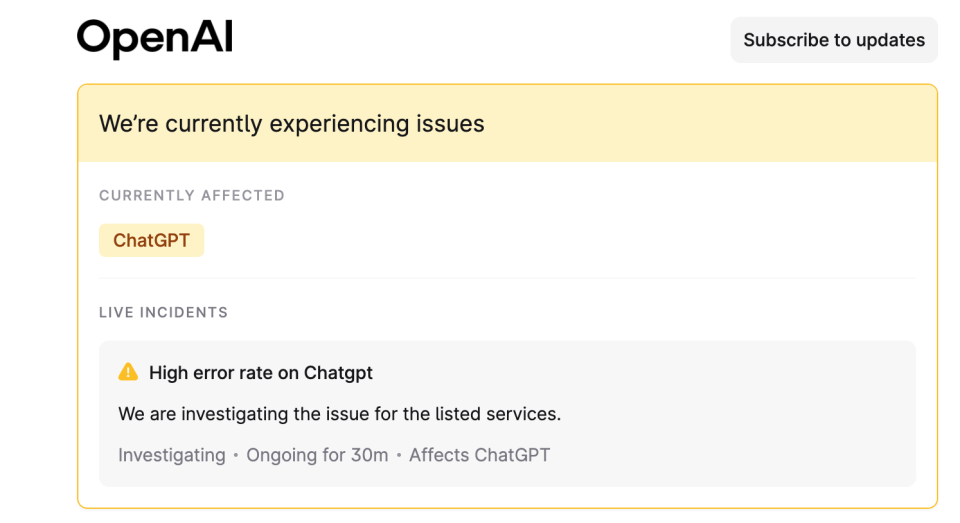Click the dot separator after Investigating
This screenshot has height=523, width=960.
[236, 456]
